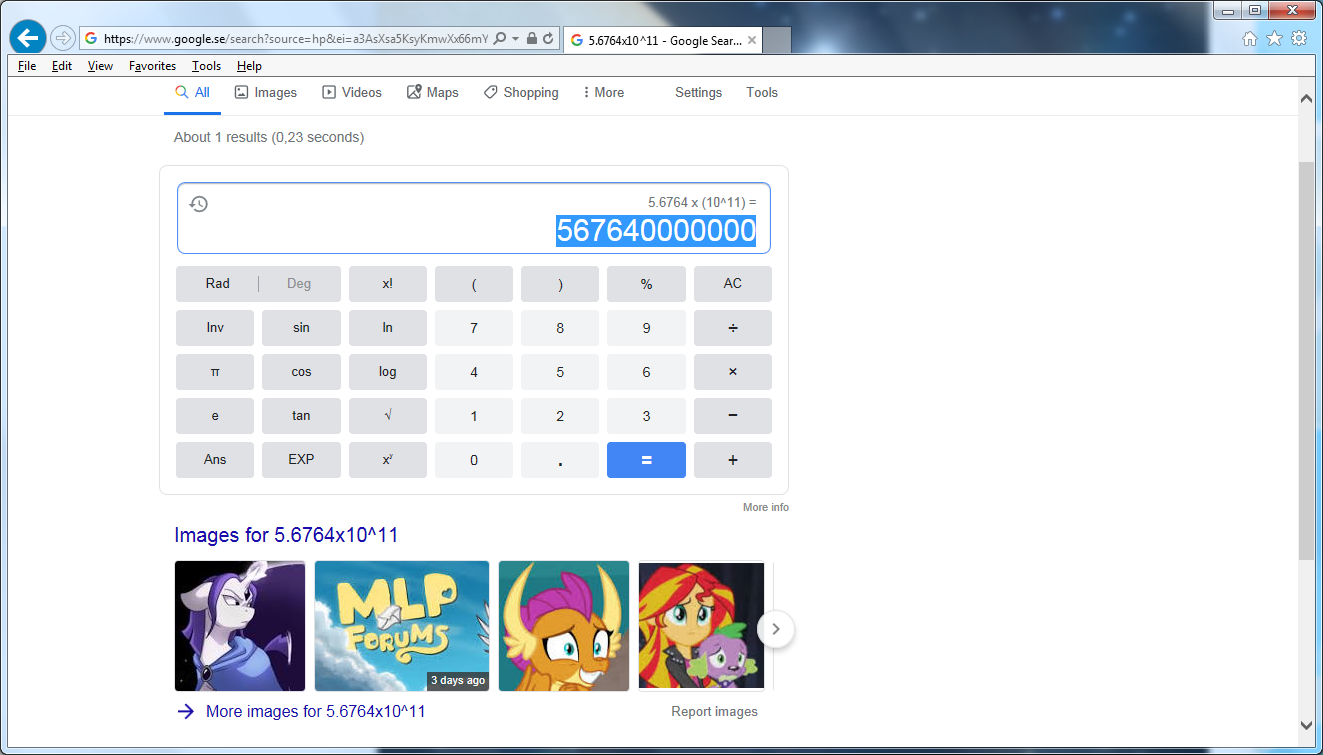Click the ln function key
1323x755 pixels.
388,328
